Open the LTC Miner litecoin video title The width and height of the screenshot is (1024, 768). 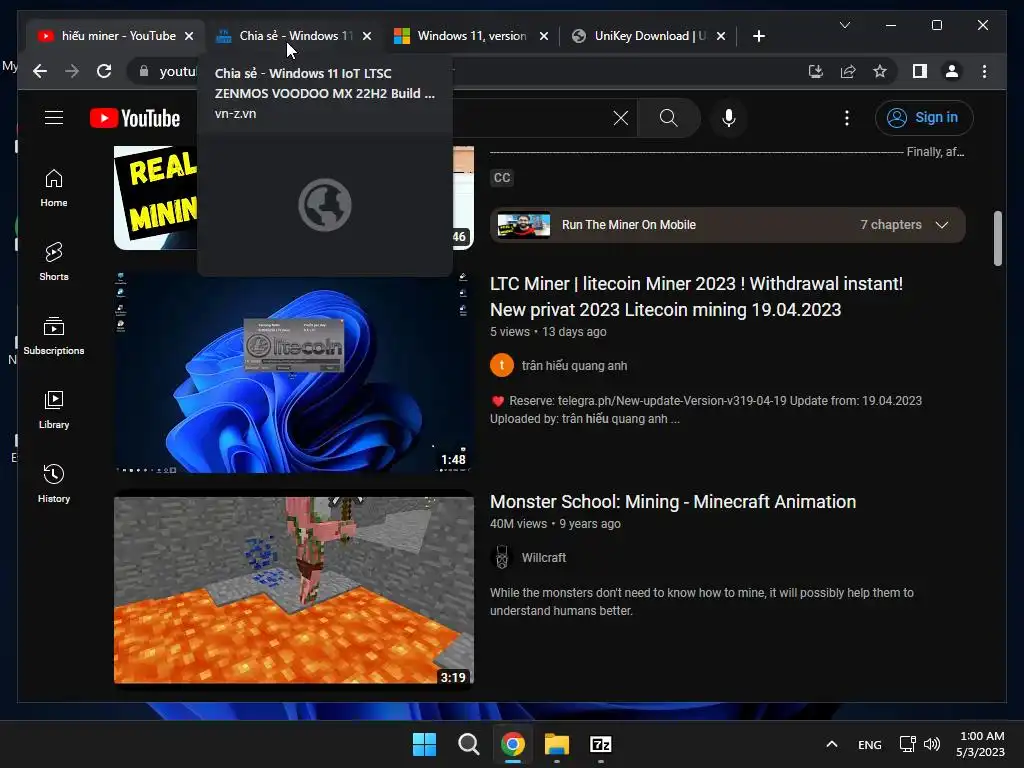[696, 296]
